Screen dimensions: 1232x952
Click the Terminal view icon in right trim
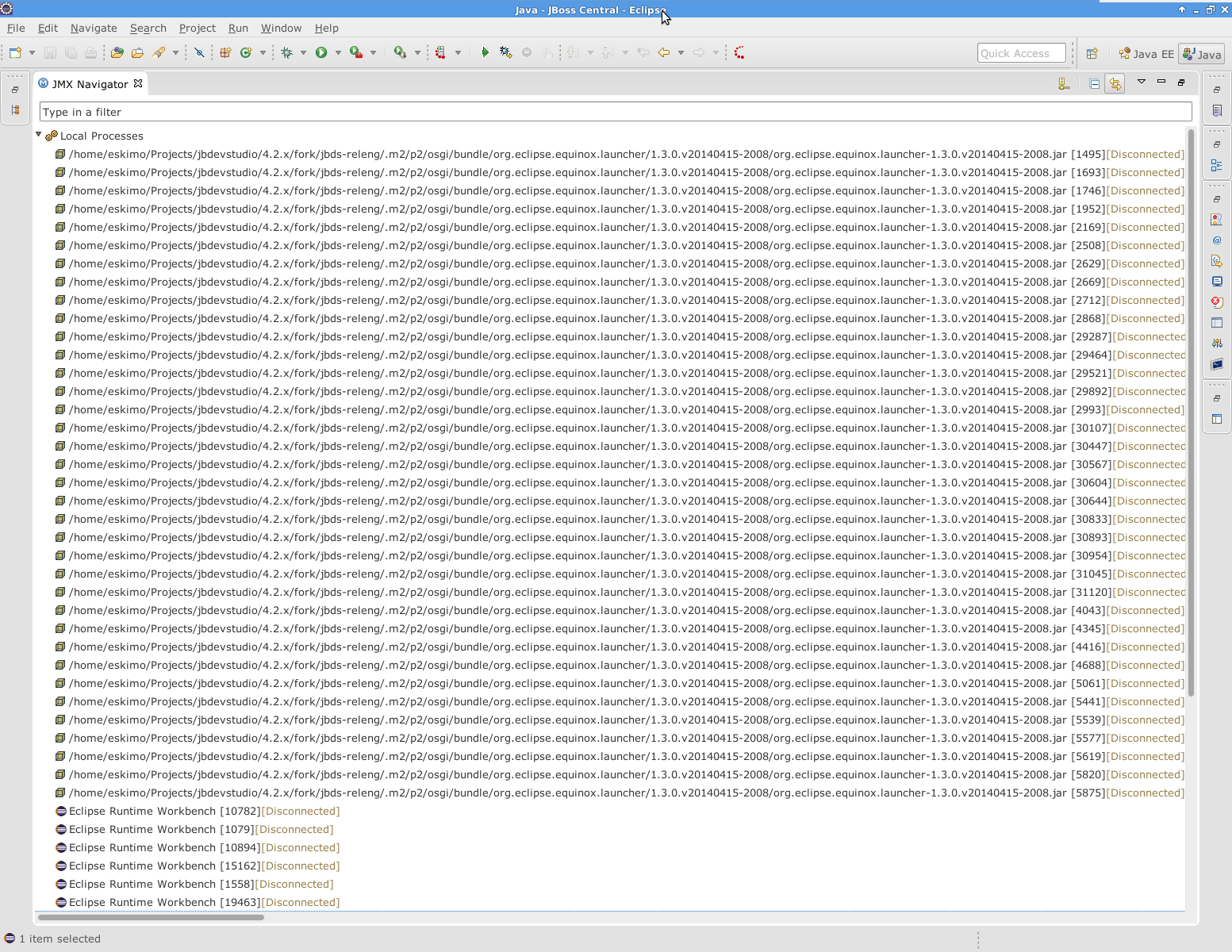(1217, 364)
